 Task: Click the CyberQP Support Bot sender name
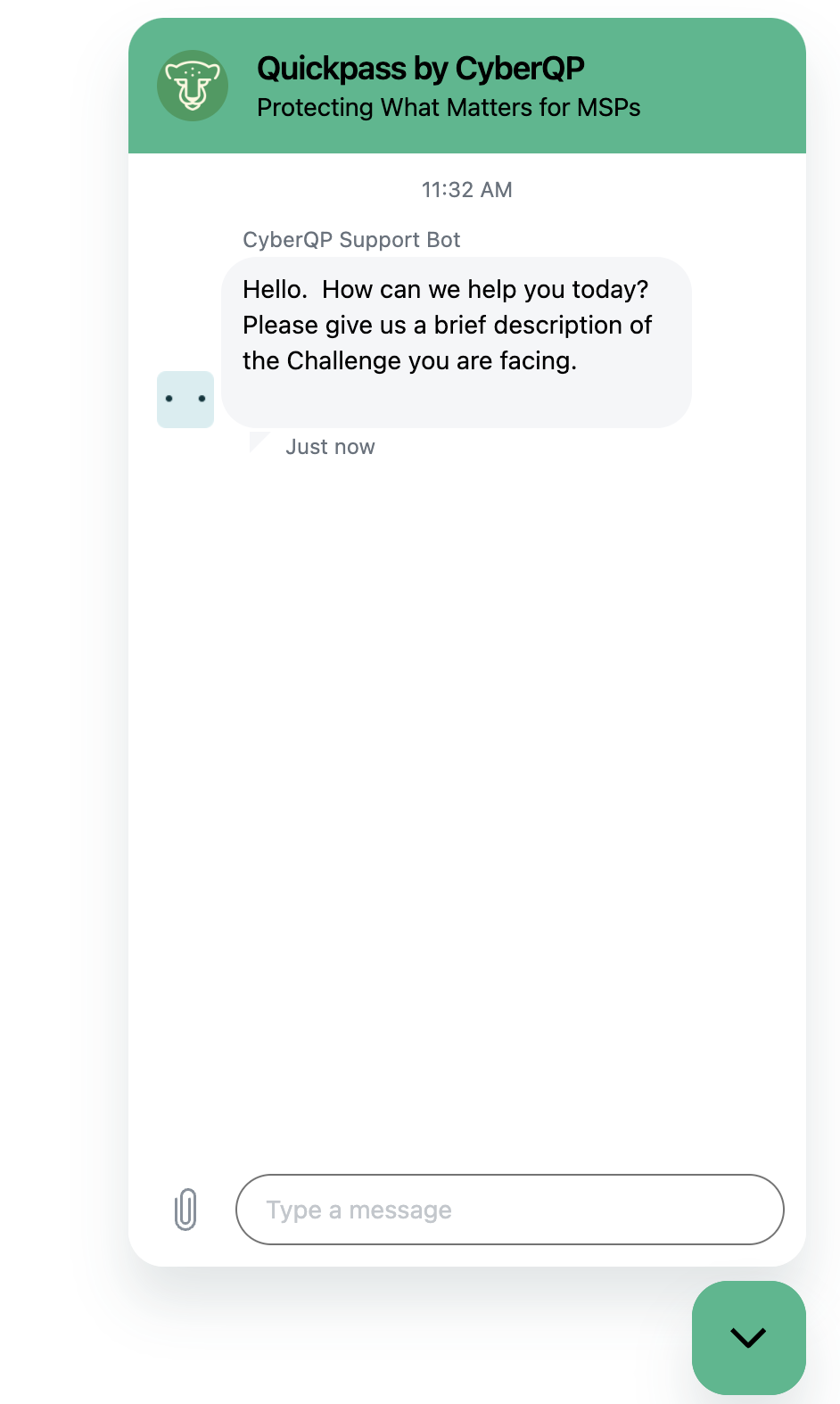click(351, 240)
